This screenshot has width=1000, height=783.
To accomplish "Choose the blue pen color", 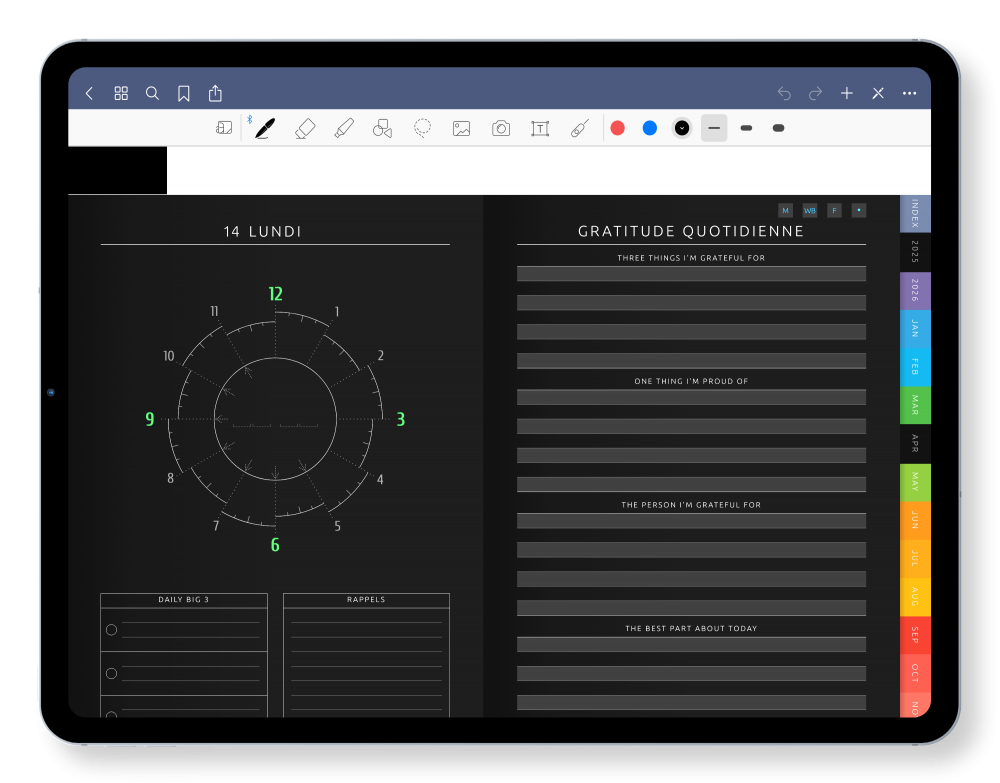I will click(x=650, y=128).
